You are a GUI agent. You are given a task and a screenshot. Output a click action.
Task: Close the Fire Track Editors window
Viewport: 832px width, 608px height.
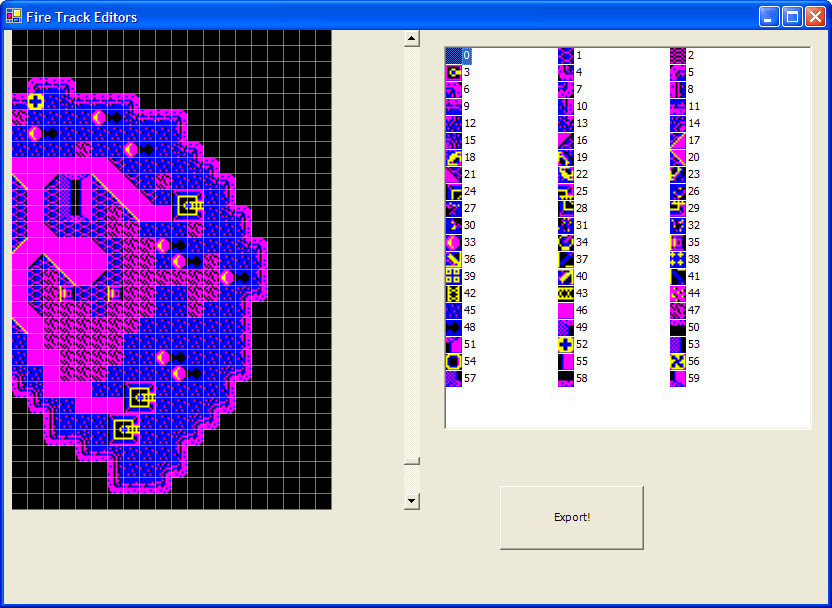[x=816, y=16]
